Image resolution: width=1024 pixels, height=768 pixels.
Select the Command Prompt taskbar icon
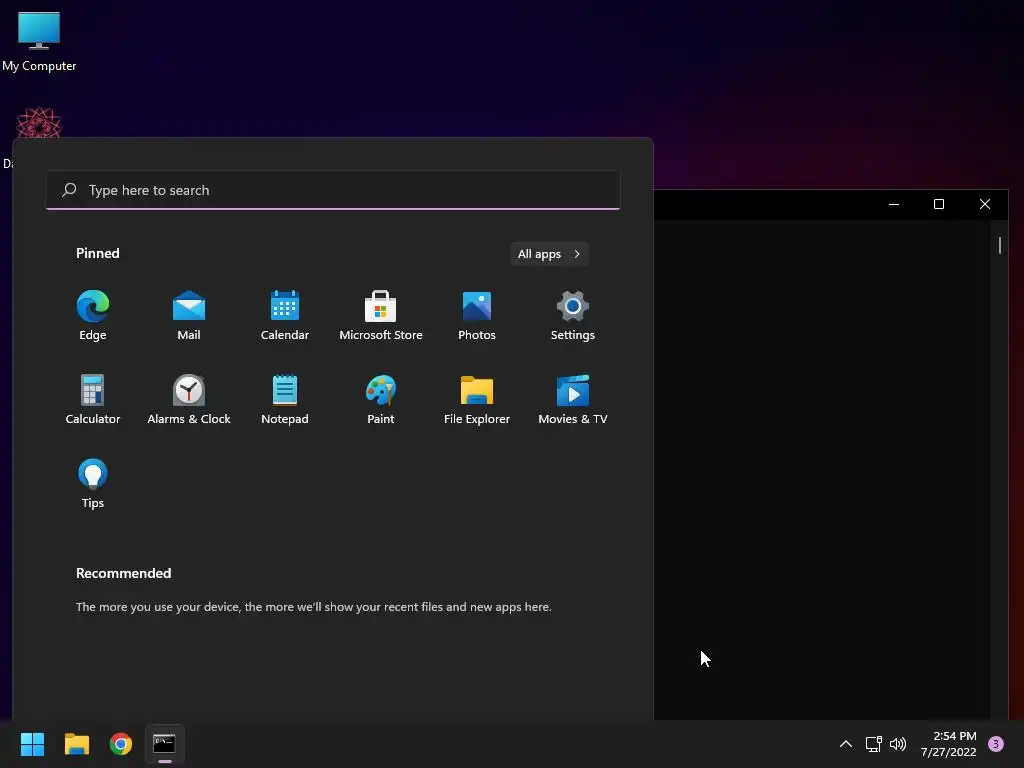(x=165, y=744)
